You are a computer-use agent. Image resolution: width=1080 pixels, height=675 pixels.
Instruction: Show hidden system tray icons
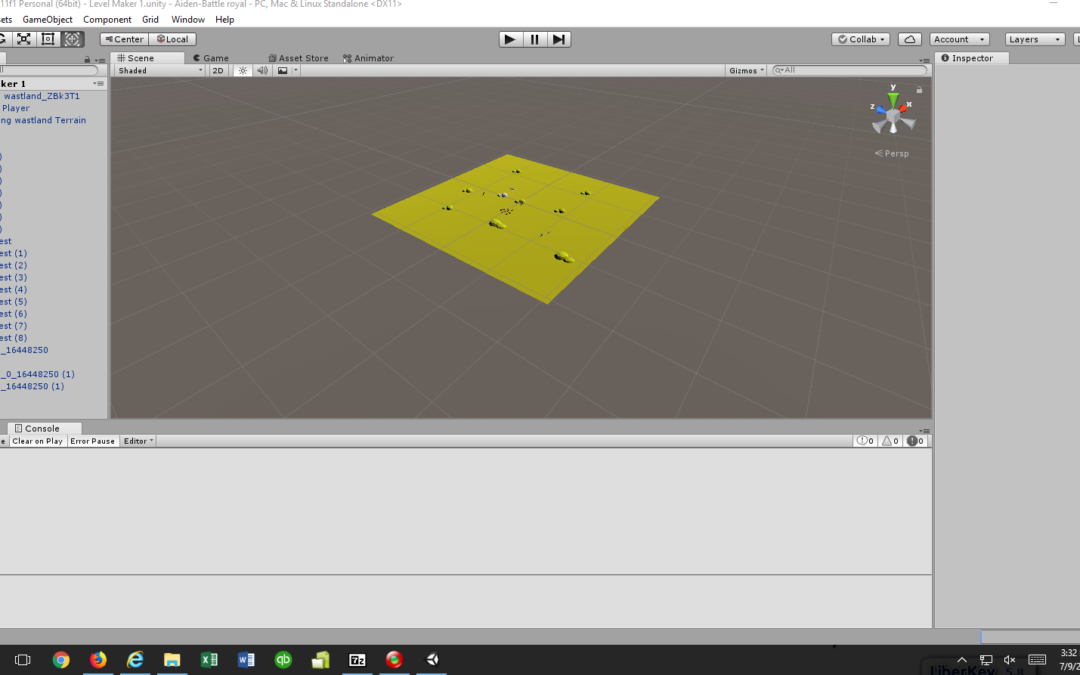coord(962,660)
